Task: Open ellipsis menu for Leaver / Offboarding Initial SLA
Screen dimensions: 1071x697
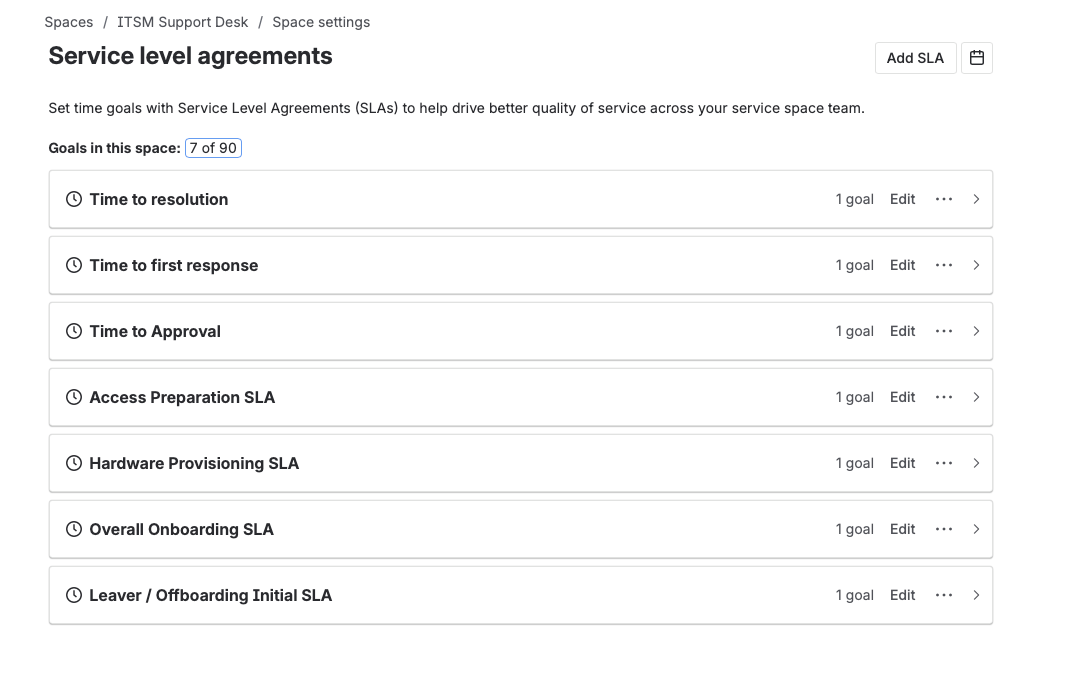Action: [944, 595]
